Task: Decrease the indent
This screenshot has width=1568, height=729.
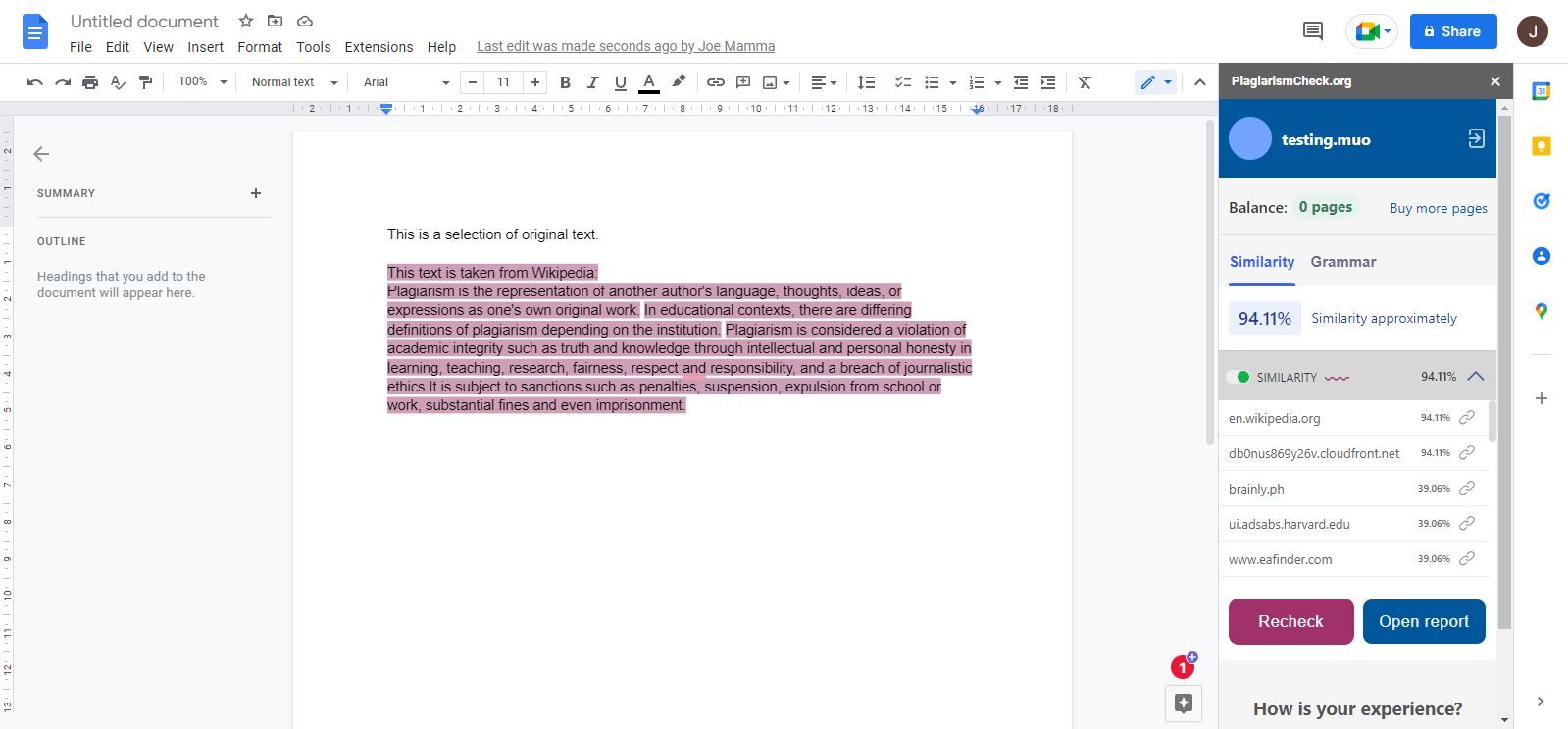Action: point(1021,82)
